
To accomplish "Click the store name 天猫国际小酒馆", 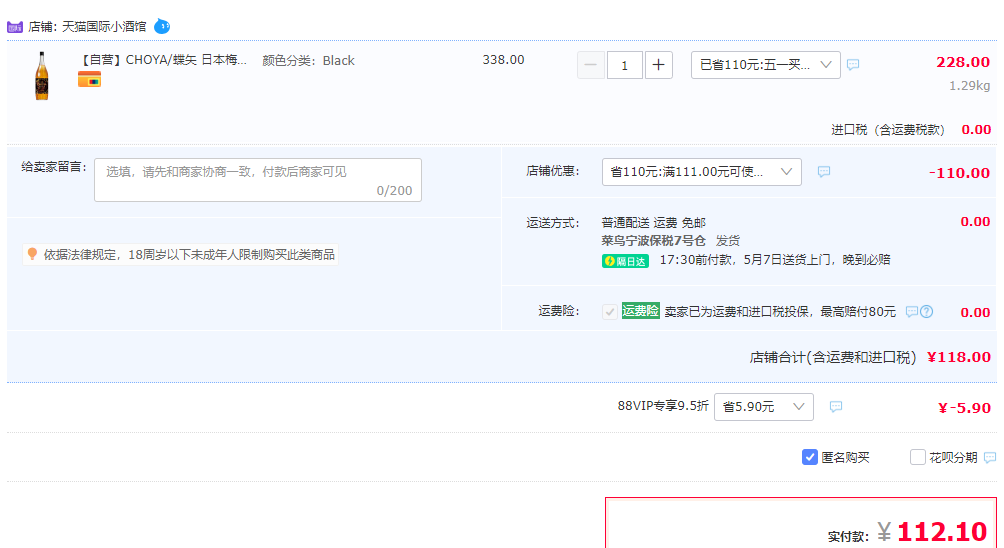I will tap(104, 27).
